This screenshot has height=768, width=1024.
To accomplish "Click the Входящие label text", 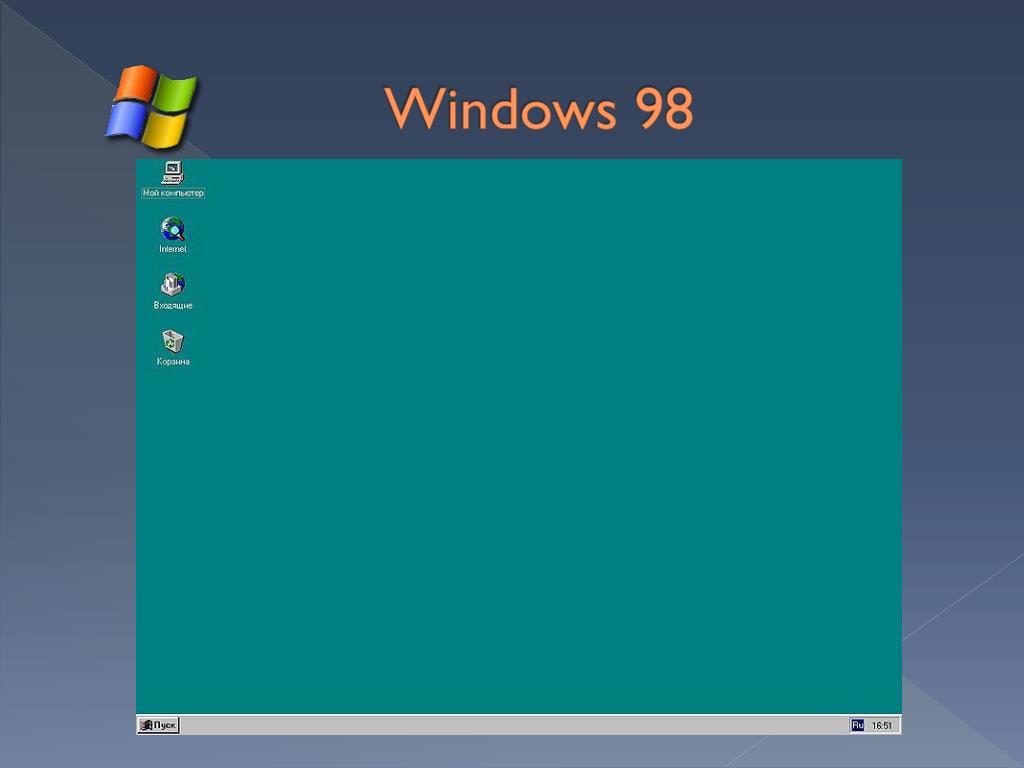I will (x=173, y=305).
